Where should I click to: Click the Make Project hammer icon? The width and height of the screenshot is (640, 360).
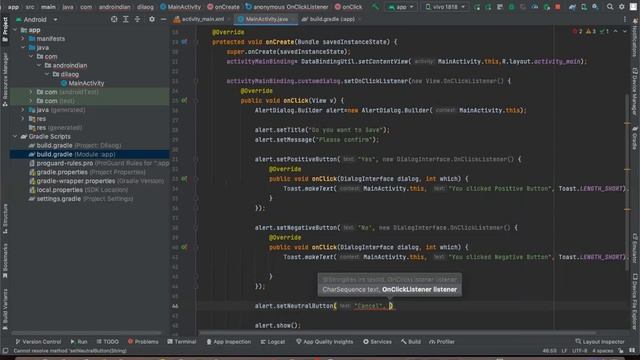375,7
